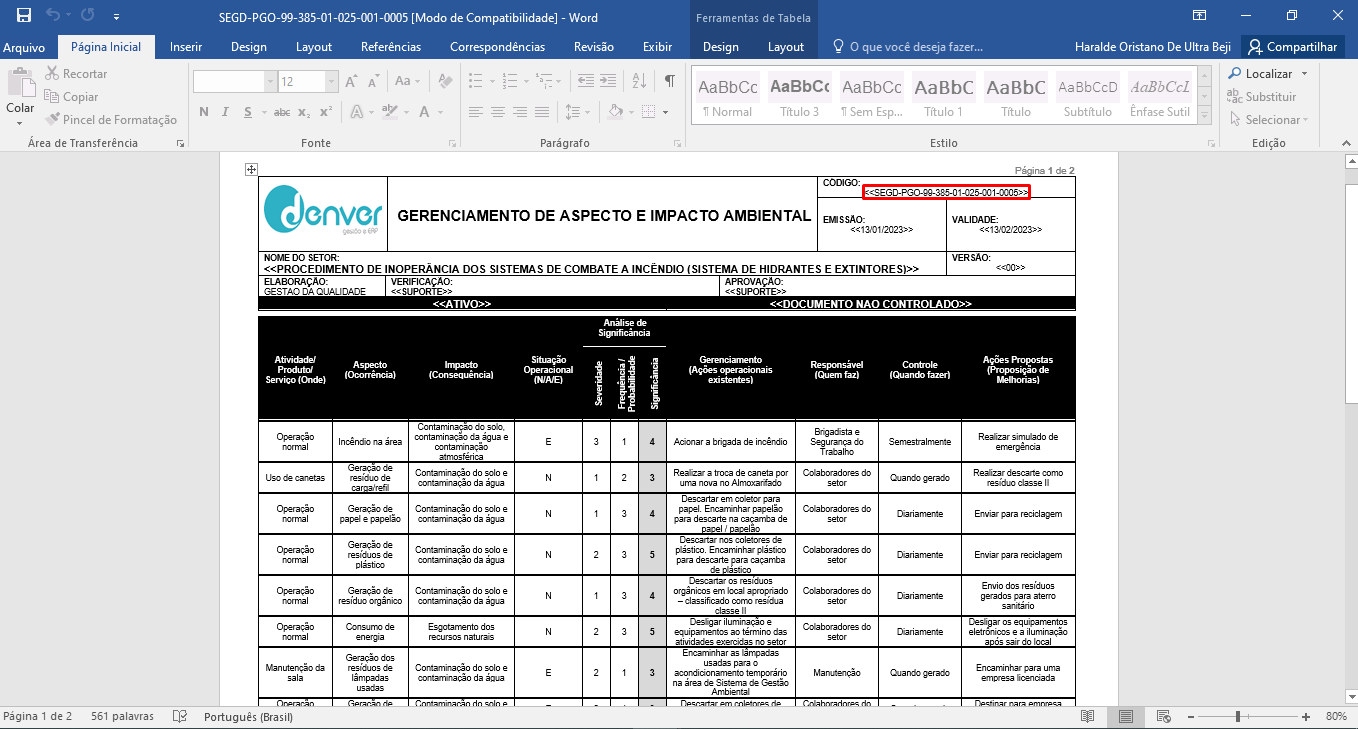Open the text highlight color picker
Image resolution: width=1358 pixels, height=729 pixels.
(x=399, y=112)
